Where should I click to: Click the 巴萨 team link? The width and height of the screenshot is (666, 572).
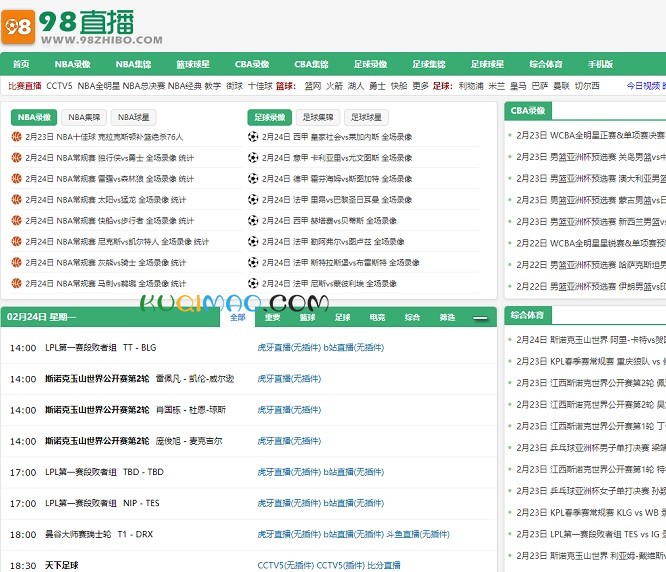540,86
